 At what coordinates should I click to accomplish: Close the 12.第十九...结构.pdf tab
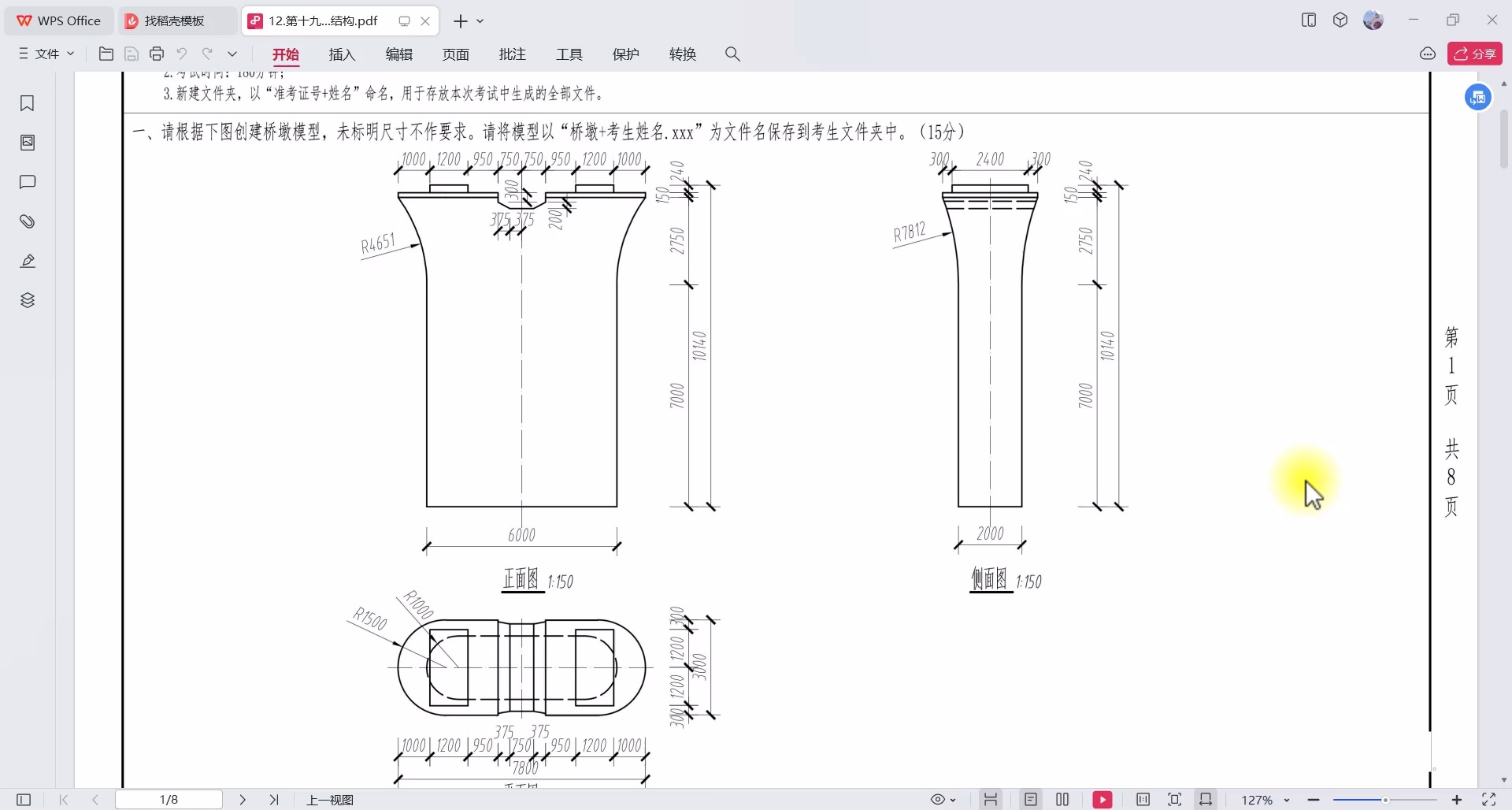point(425,21)
